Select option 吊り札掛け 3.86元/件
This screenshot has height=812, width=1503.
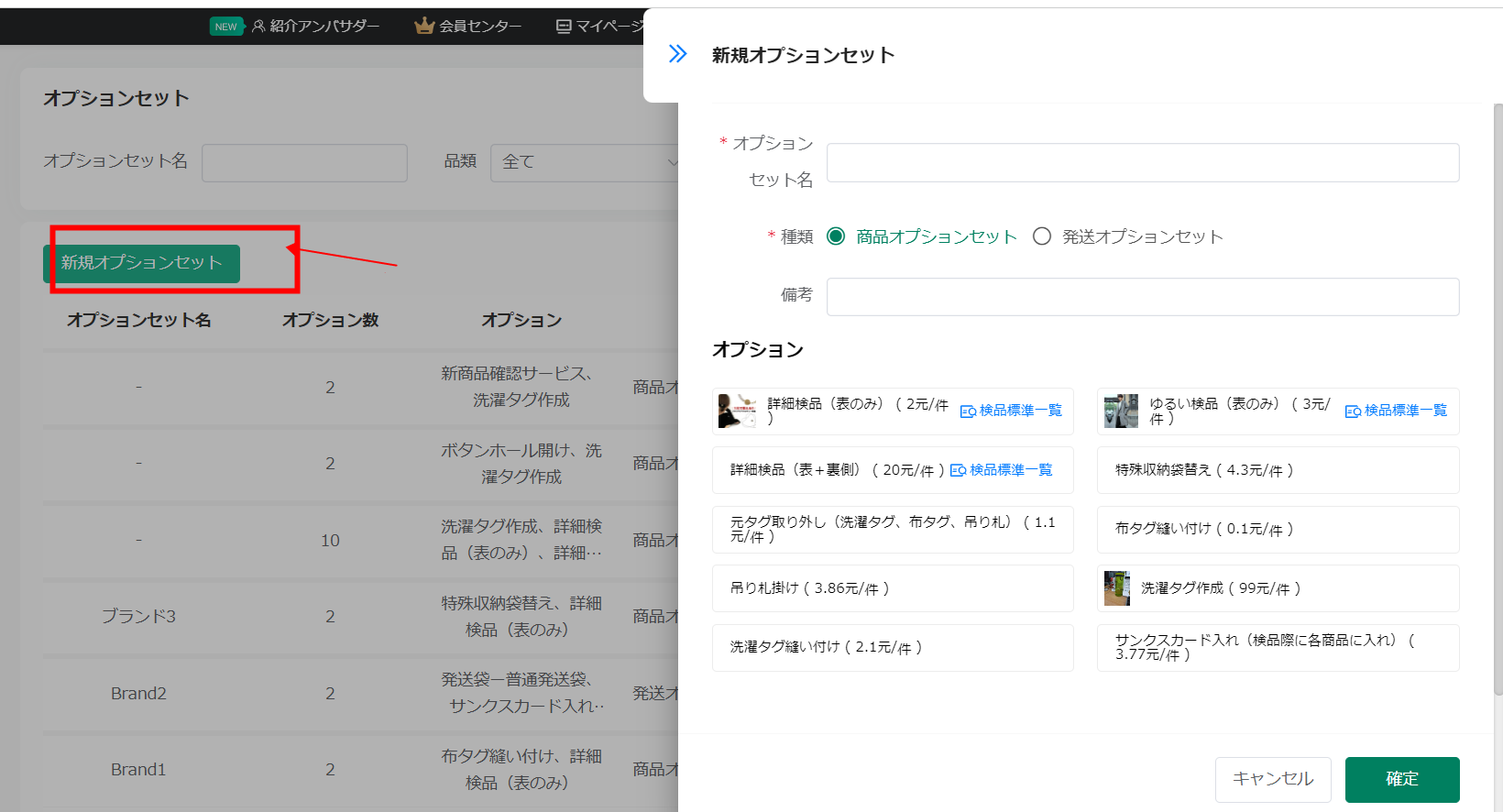click(893, 588)
